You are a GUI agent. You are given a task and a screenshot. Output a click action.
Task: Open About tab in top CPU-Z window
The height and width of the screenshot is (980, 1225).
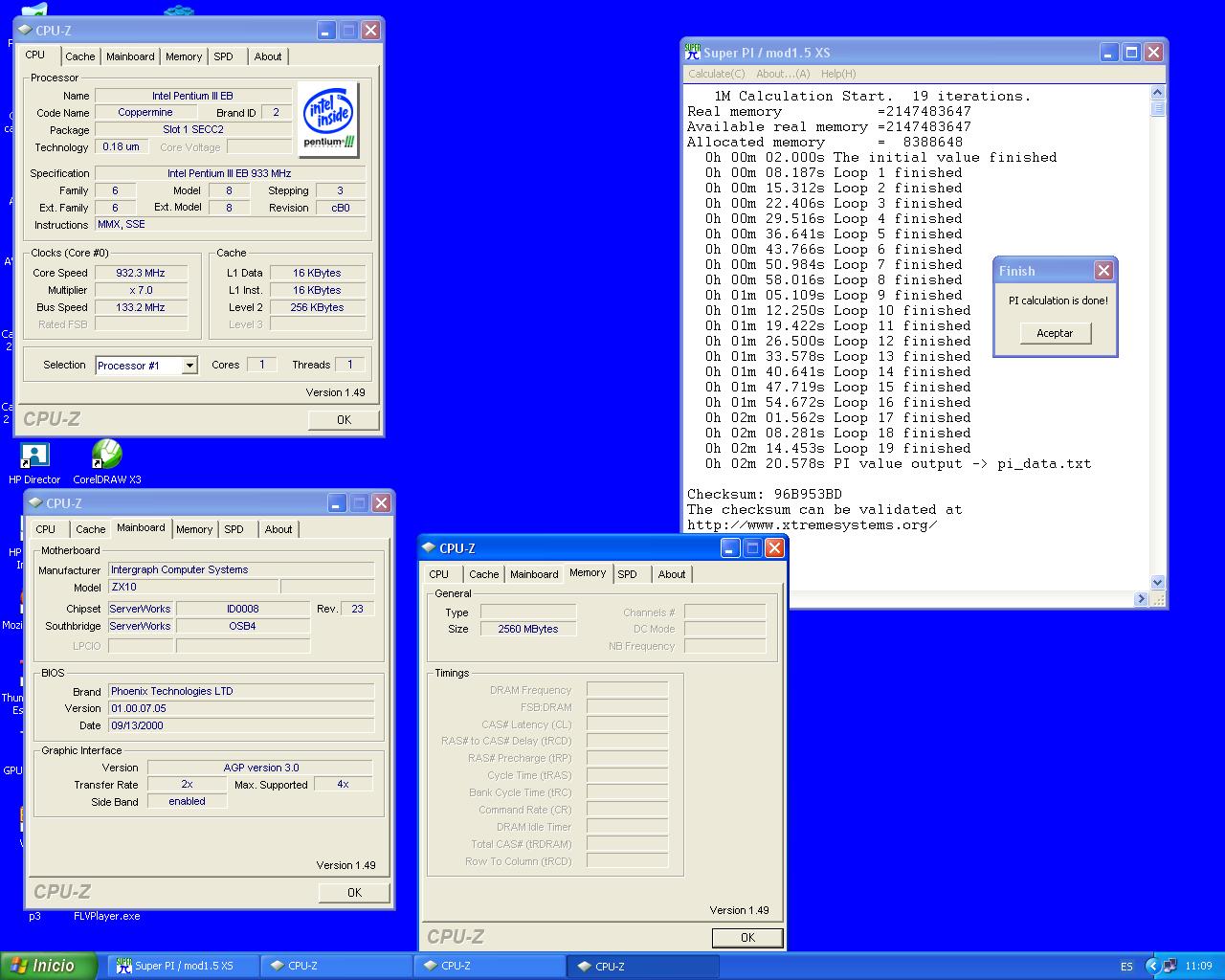pos(268,56)
